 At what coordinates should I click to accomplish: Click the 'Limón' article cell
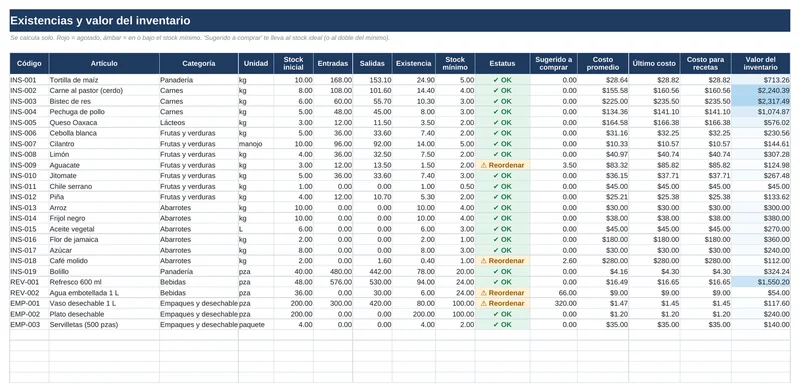(104, 154)
